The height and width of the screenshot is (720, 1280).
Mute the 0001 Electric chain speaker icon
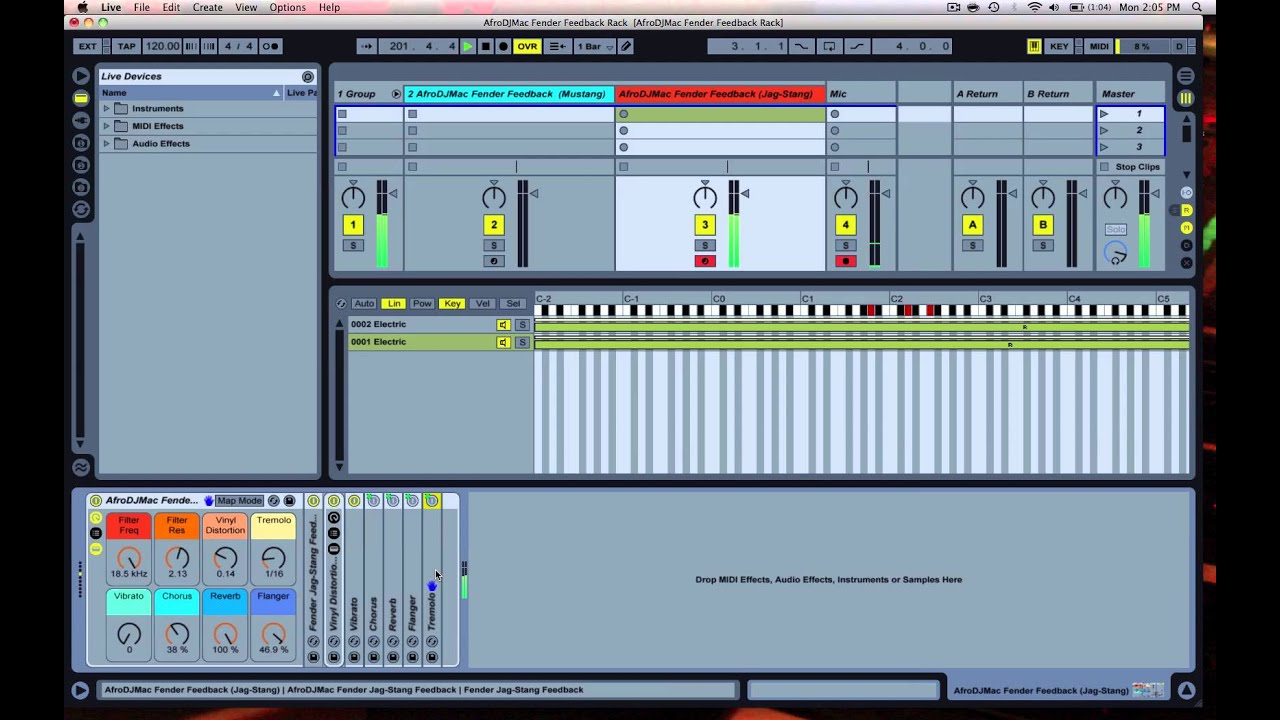pos(503,342)
